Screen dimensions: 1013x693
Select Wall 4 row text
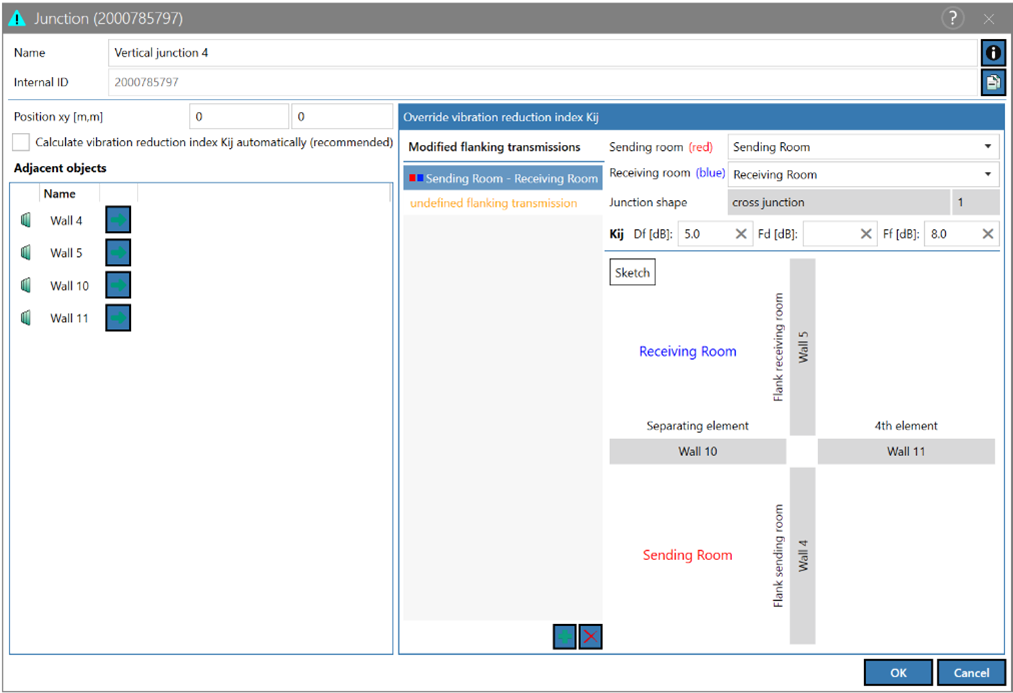click(66, 220)
